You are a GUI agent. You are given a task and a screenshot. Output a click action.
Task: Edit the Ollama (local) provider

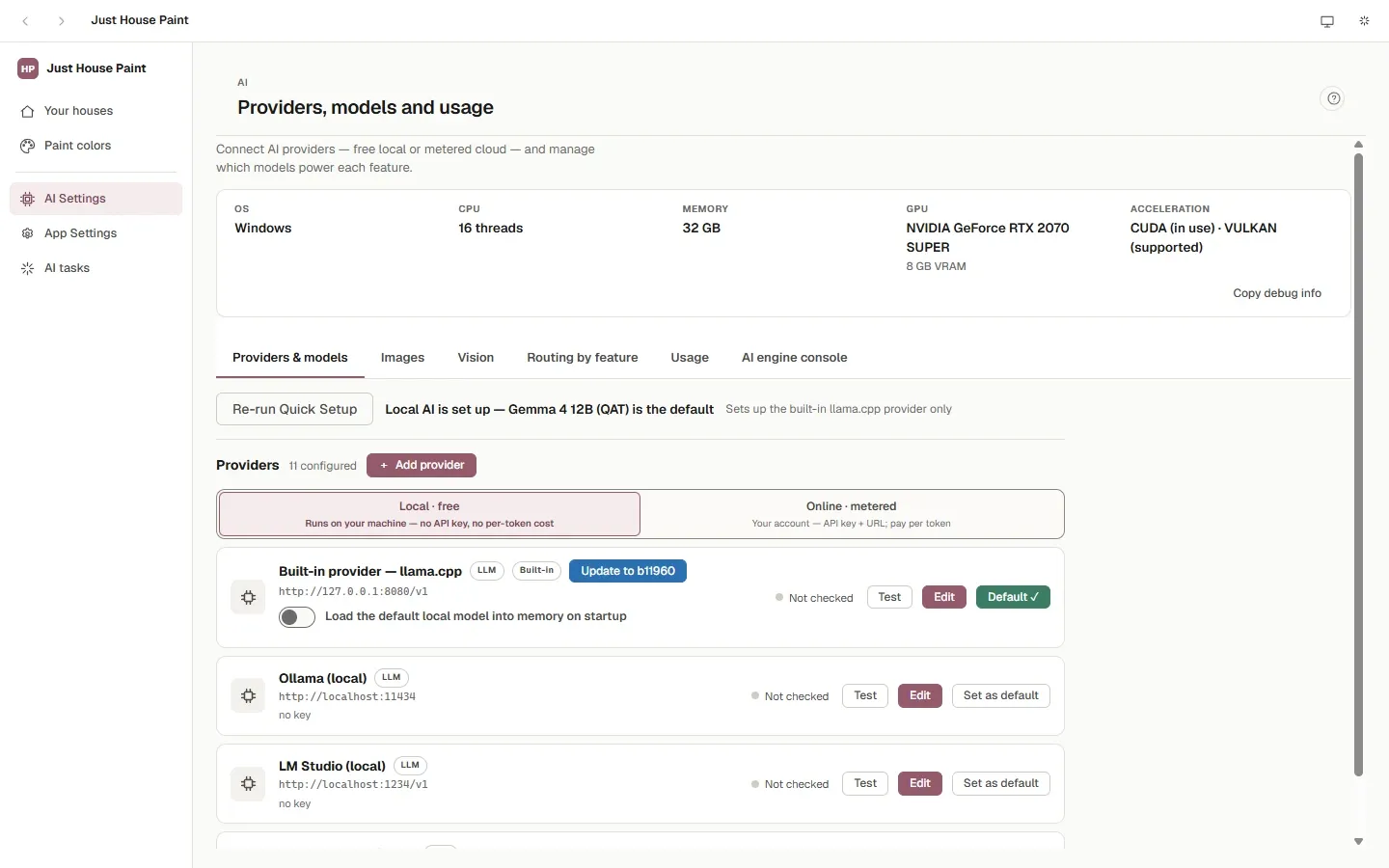click(920, 695)
